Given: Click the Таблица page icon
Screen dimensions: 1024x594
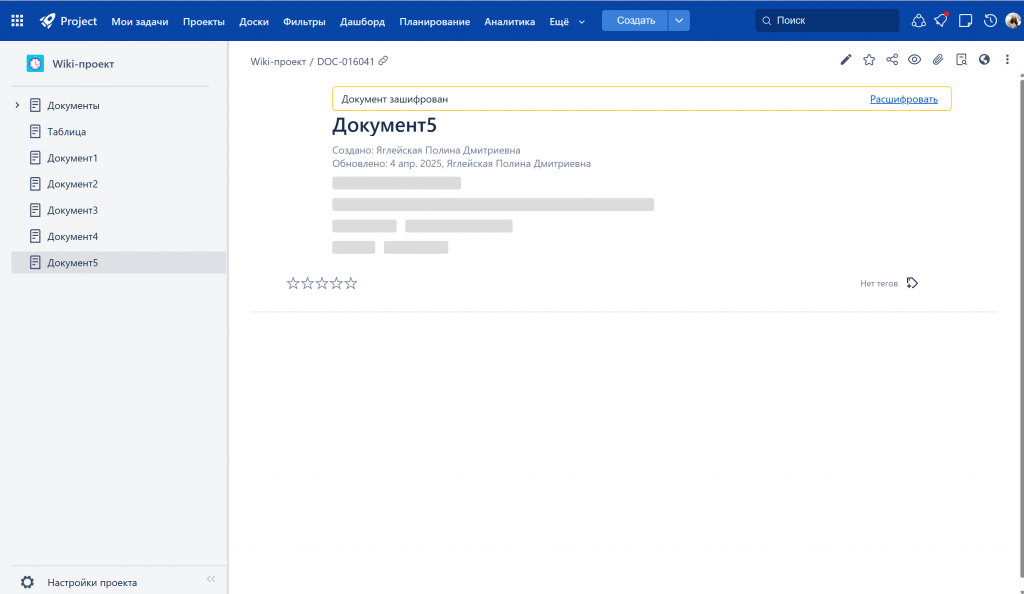Looking at the screenshot, I should click(35, 131).
